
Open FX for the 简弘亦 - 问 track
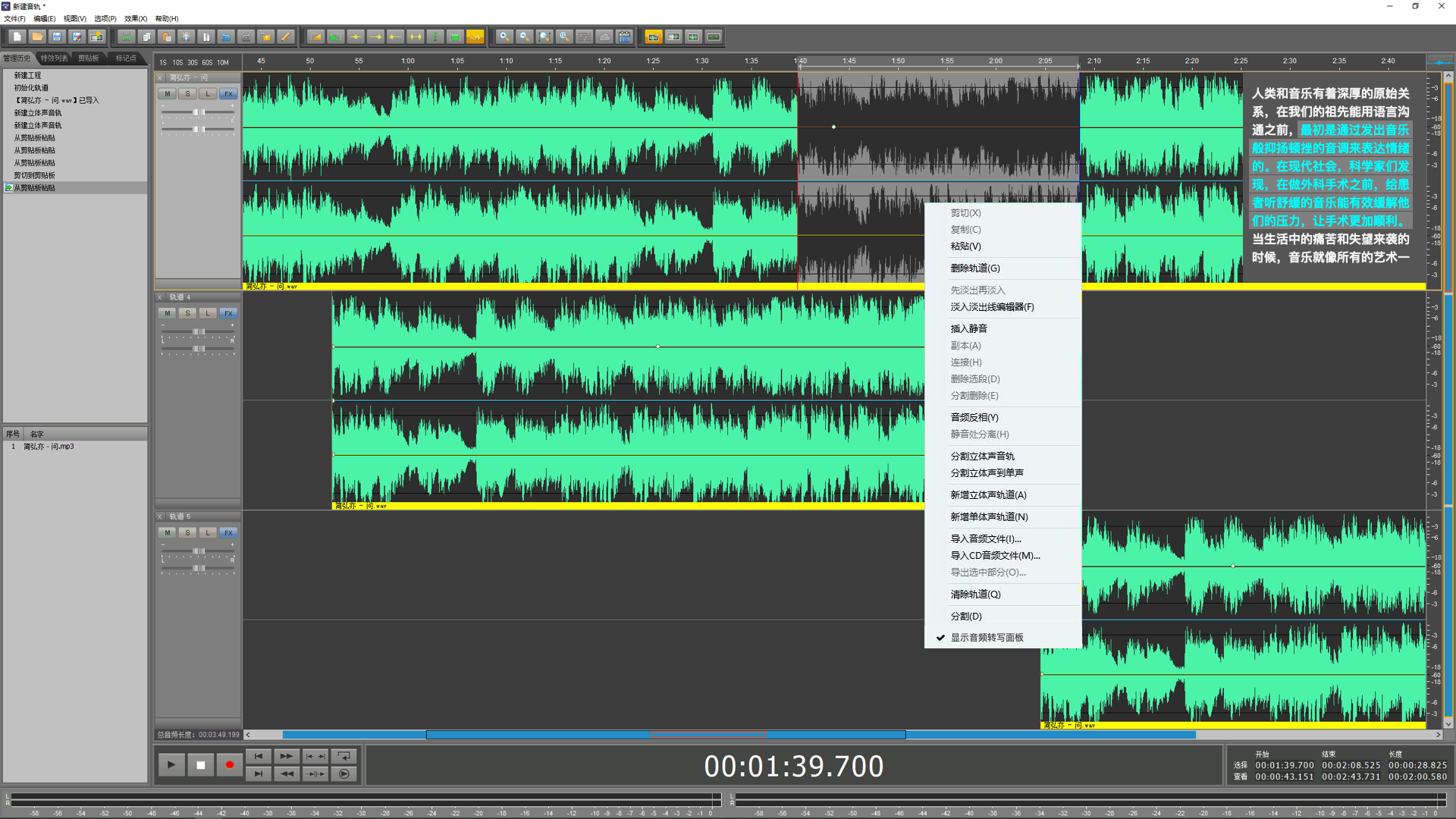point(228,94)
